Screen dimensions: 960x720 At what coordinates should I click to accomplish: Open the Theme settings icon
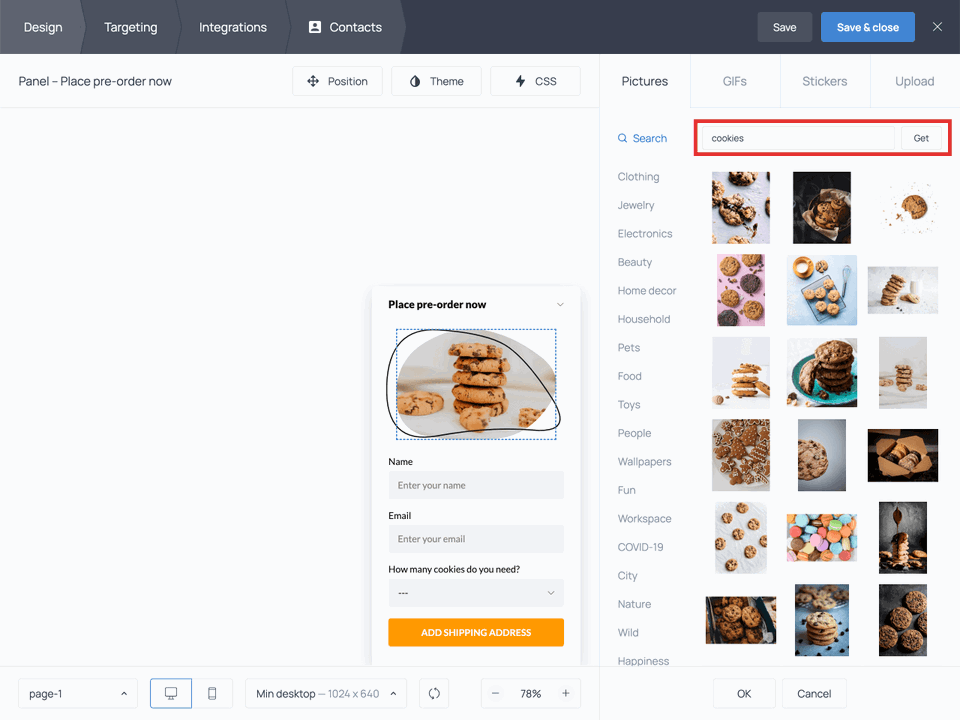tap(412, 81)
